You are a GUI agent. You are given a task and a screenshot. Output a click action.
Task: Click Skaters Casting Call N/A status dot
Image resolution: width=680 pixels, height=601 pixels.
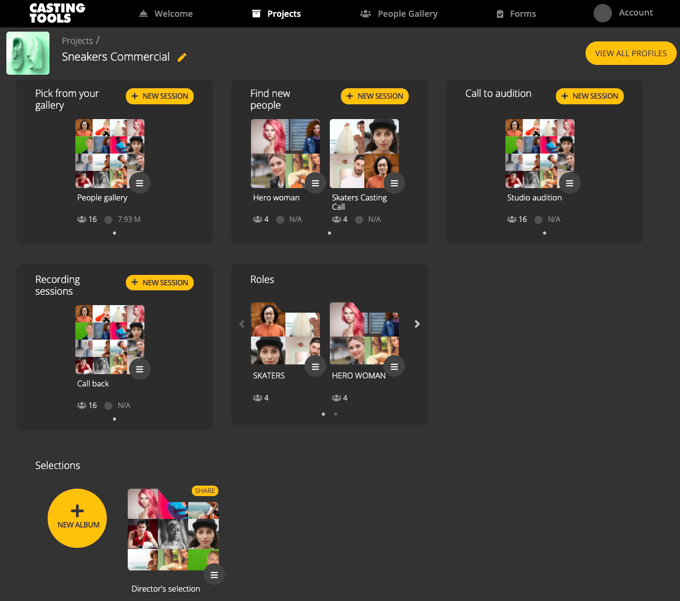coord(359,219)
